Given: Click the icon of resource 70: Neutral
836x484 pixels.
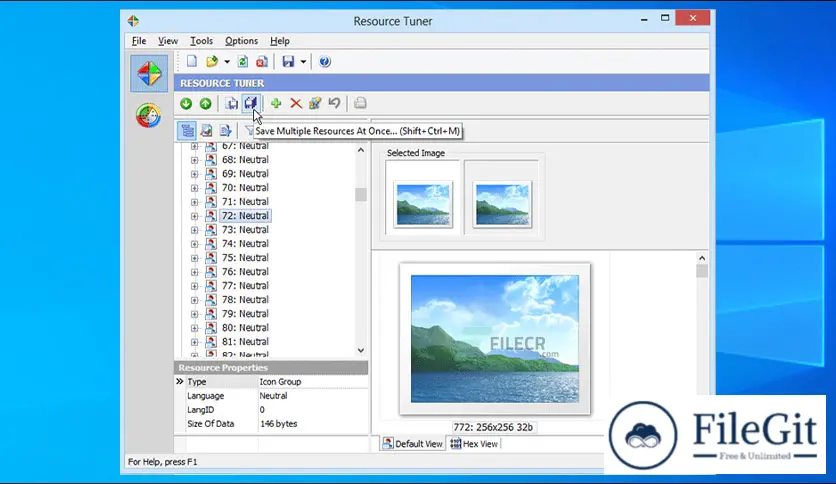Looking at the screenshot, I should click(211, 188).
